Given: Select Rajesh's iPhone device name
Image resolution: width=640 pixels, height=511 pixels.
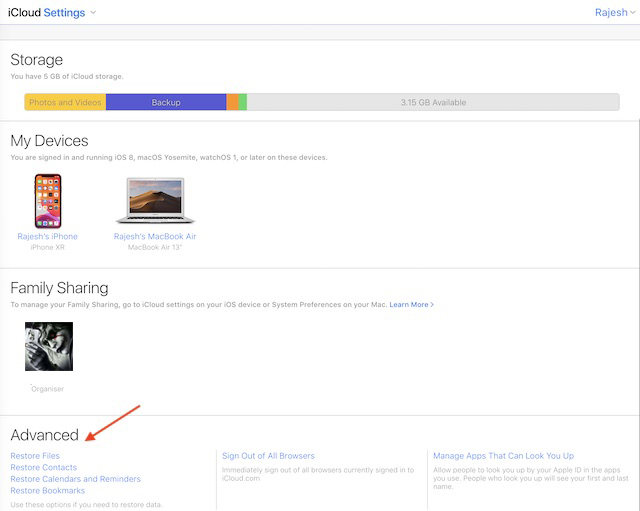Looking at the screenshot, I should (47, 237).
